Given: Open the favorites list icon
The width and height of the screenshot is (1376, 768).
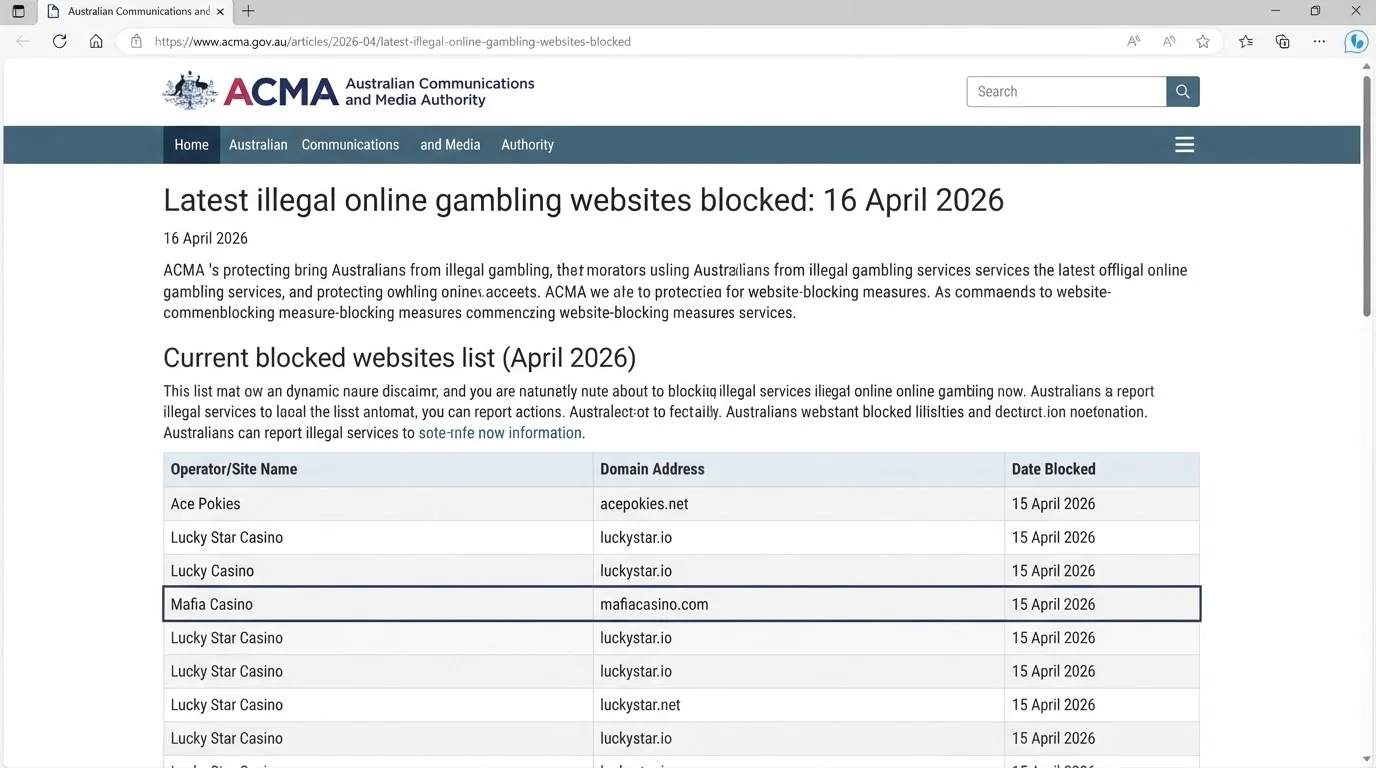Looking at the screenshot, I should coord(1246,41).
